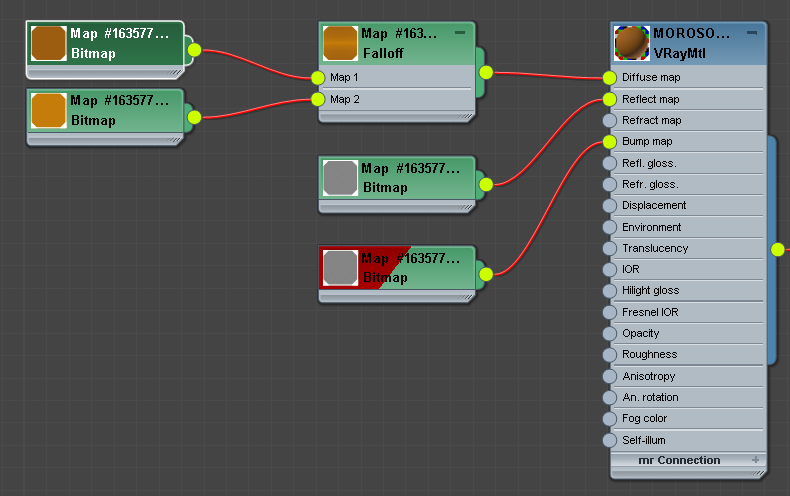
Task: Click output socket of Bitmap wired to Map 2
Action: (x=194, y=117)
